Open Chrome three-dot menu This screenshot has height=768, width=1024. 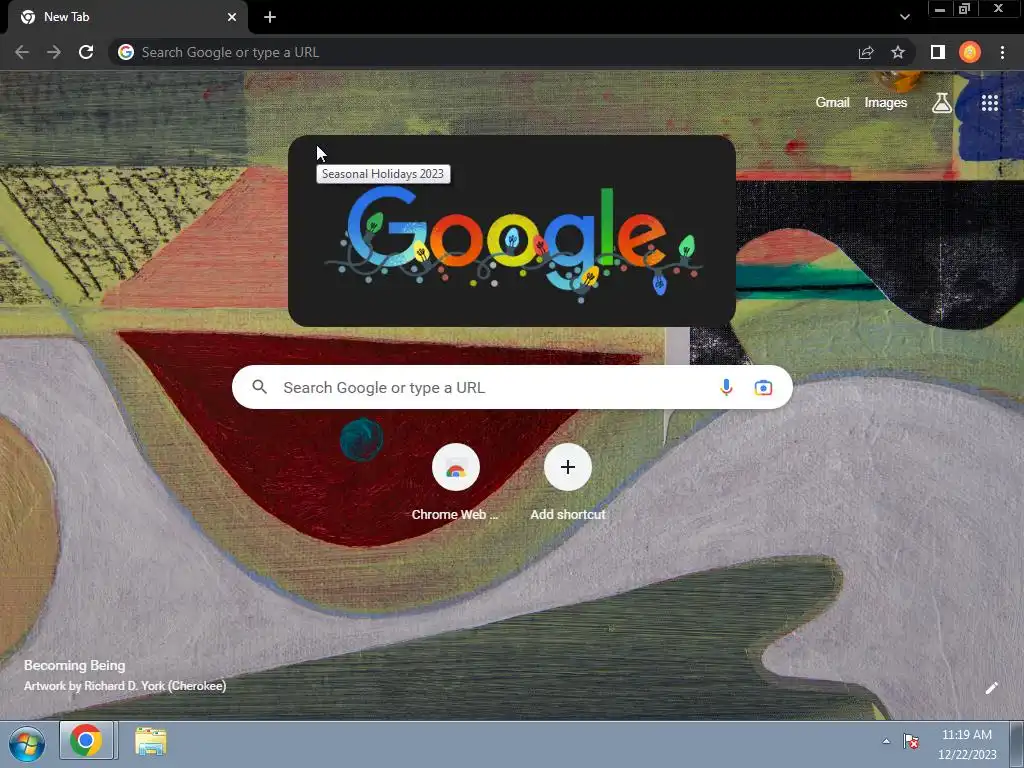[1002, 52]
